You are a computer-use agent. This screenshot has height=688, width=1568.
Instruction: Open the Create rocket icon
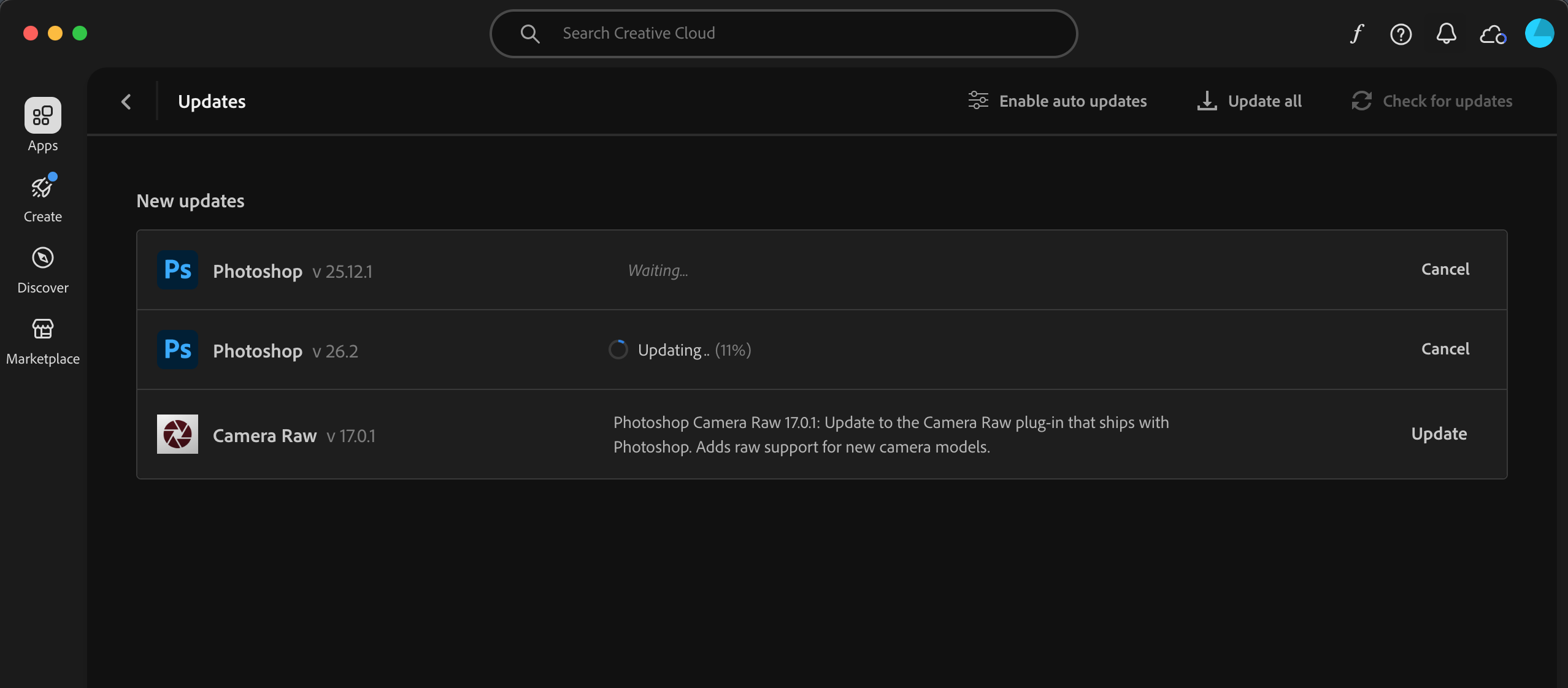click(x=42, y=188)
